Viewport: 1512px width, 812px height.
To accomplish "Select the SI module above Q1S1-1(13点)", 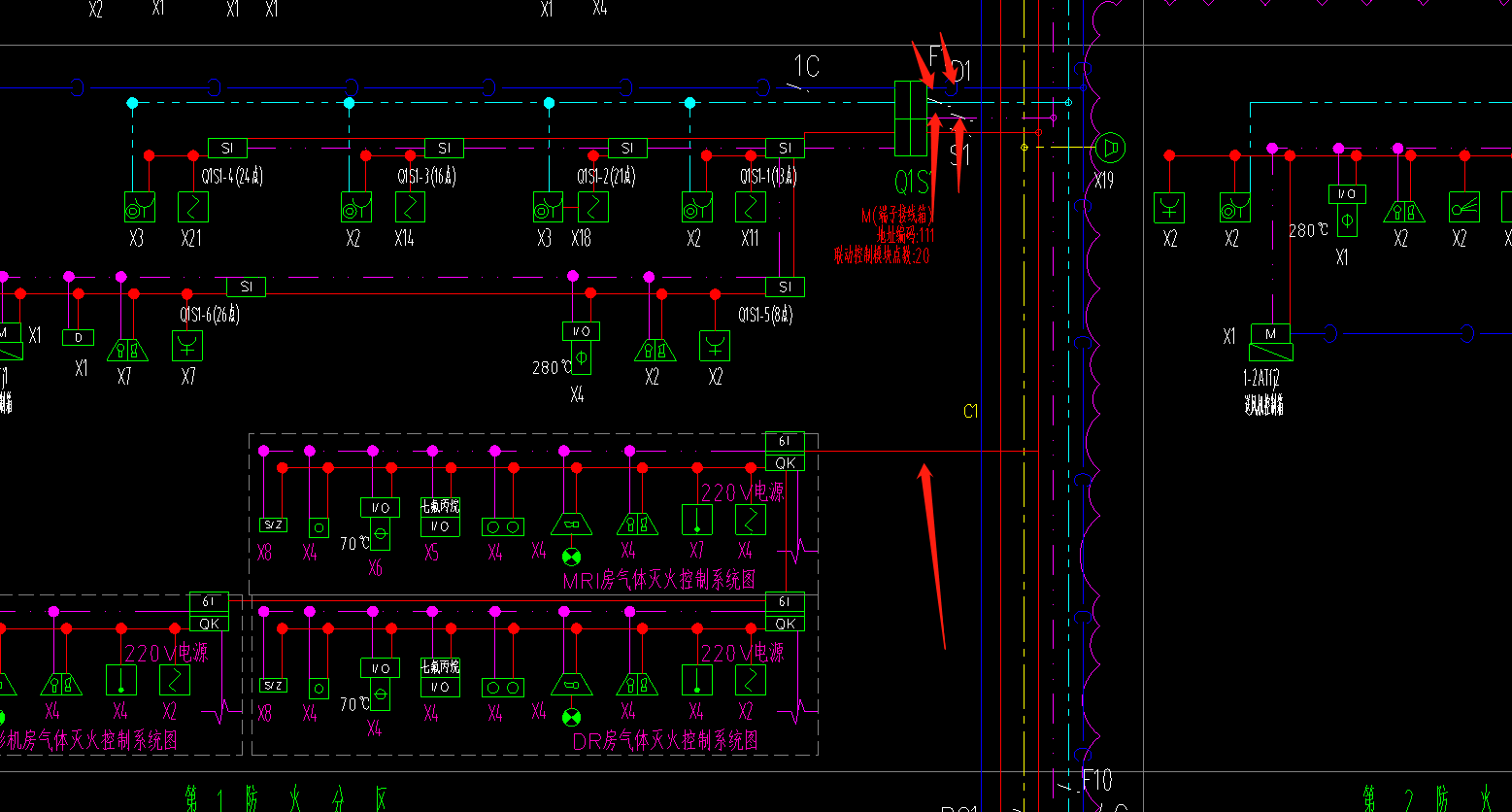I will coord(785,148).
